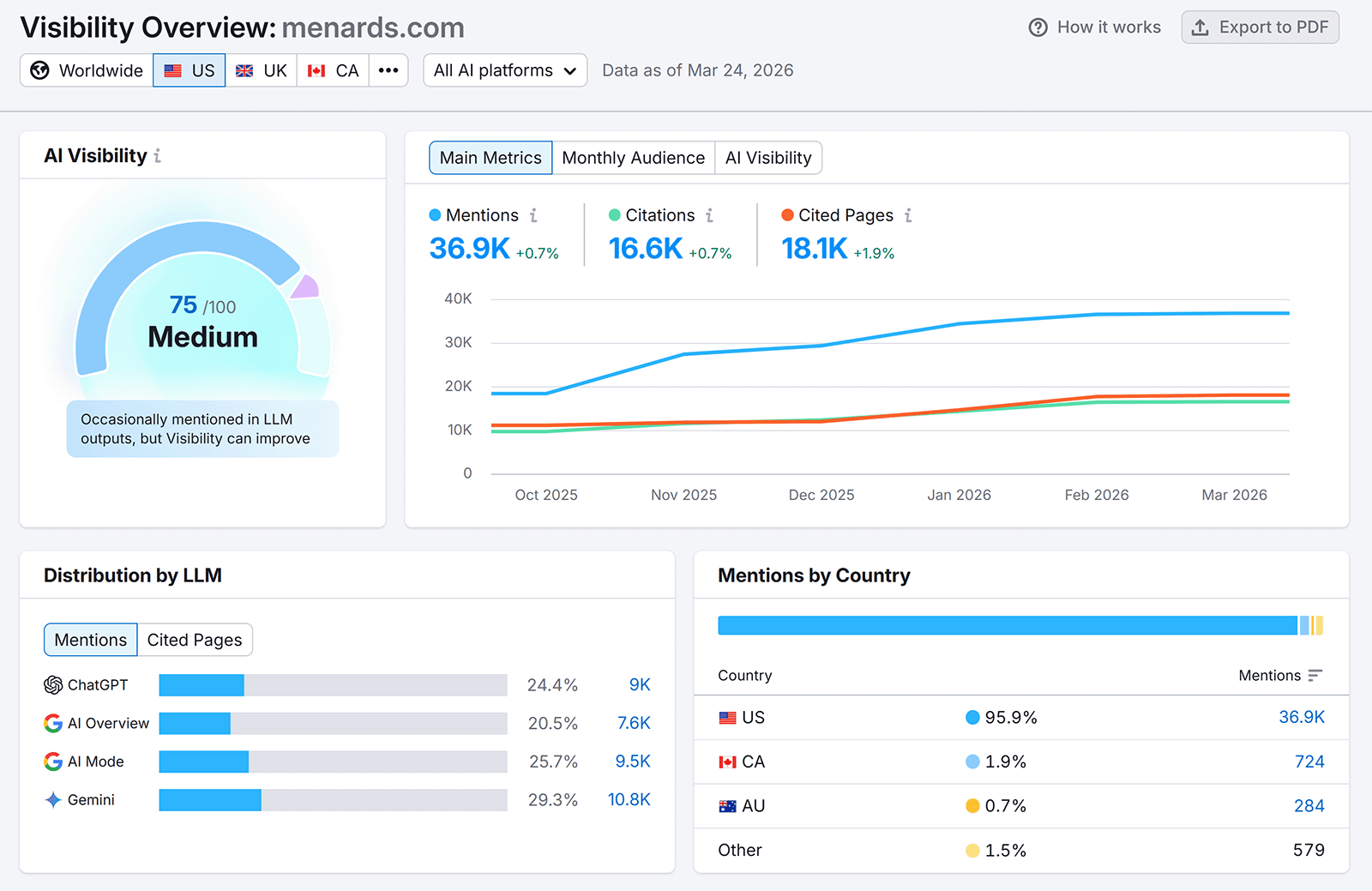Image resolution: width=1372 pixels, height=891 pixels.
Task: Switch to the UK country filter
Action: [262, 70]
